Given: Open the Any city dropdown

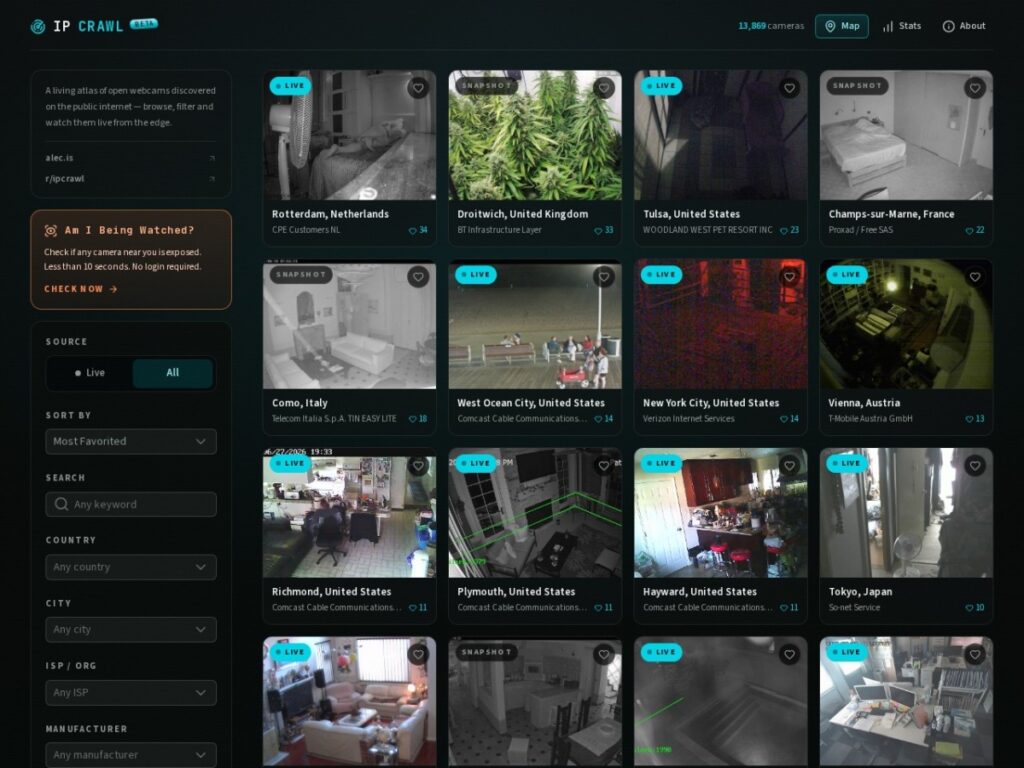Looking at the screenshot, I should (131, 630).
